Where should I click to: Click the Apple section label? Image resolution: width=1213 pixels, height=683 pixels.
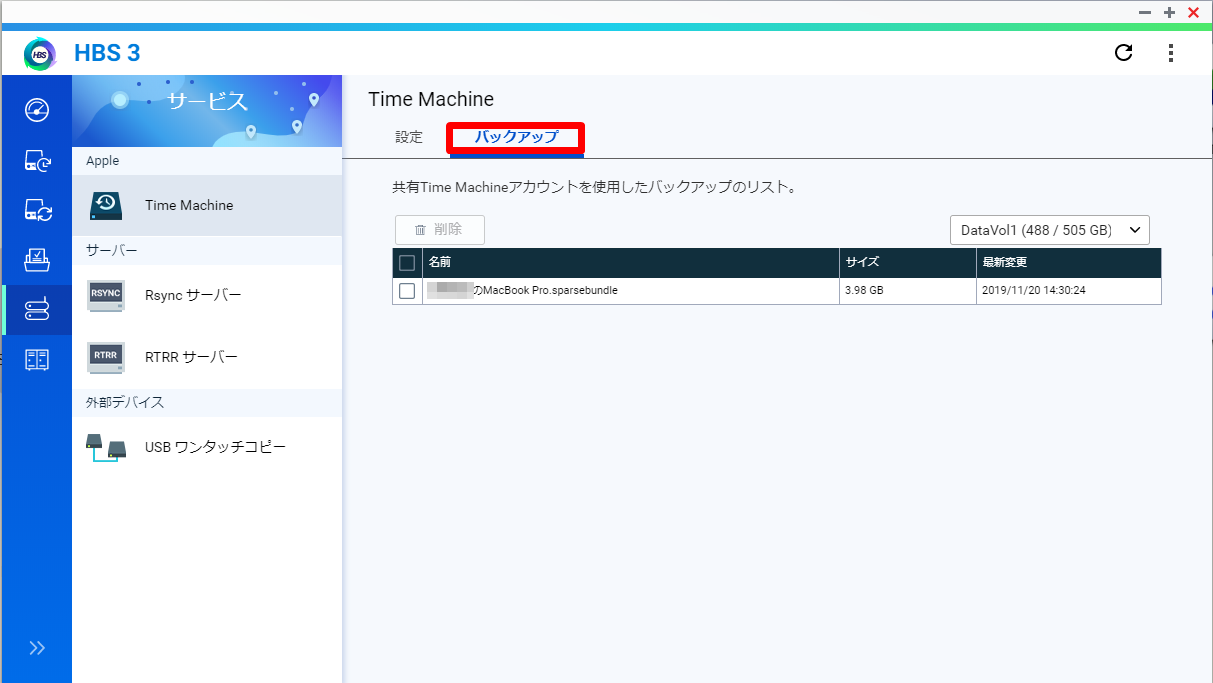pos(103,161)
